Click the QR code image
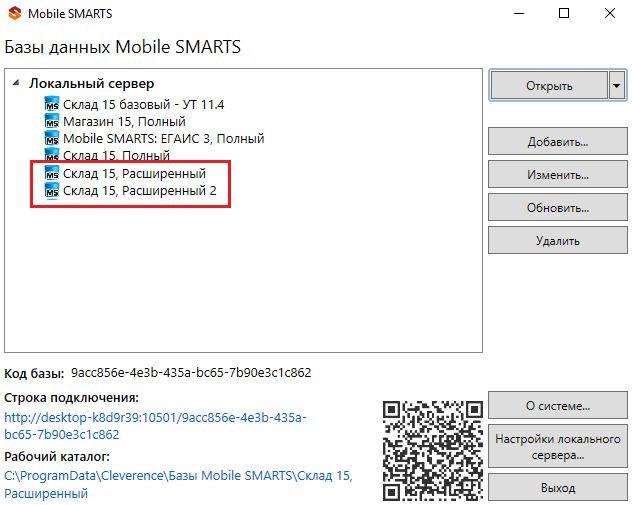The image size is (632, 505). pyautogui.click(x=431, y=447)
